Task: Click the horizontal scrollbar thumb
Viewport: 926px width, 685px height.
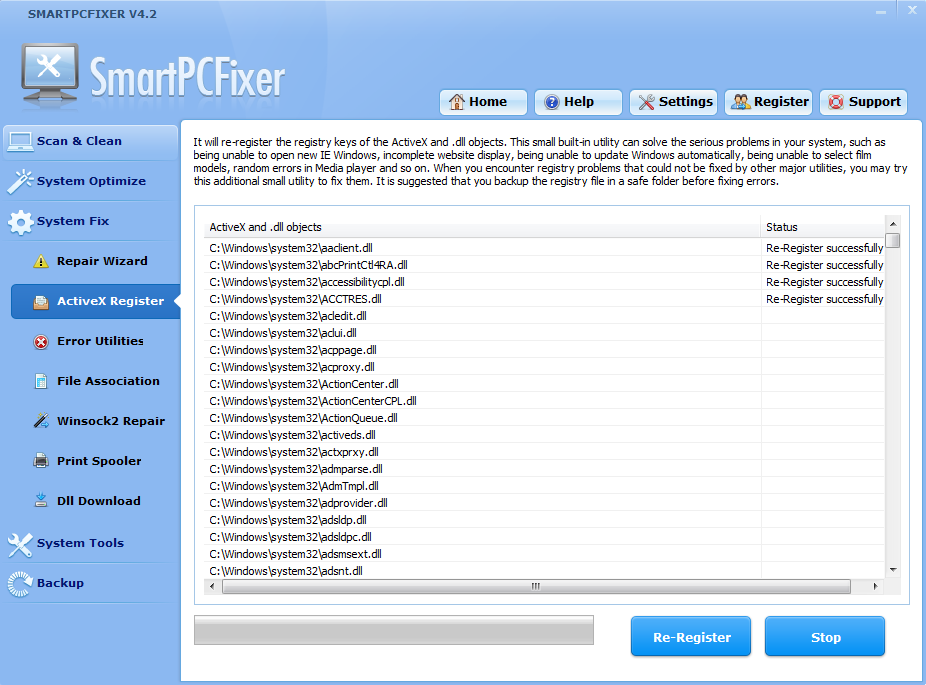Action: (x=536, y=586)
